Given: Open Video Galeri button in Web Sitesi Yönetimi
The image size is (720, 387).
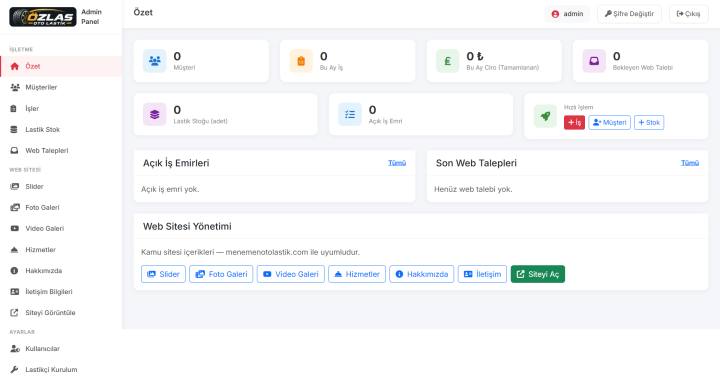Looking at the screenshot, I should [x=291, y=274].
